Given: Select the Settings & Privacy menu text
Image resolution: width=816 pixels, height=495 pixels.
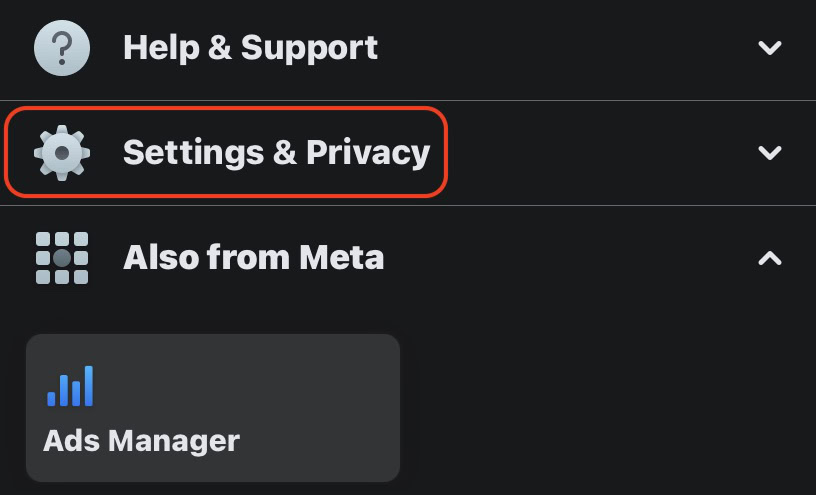Looking at the screenshot, I should click(x=276, y=153).
